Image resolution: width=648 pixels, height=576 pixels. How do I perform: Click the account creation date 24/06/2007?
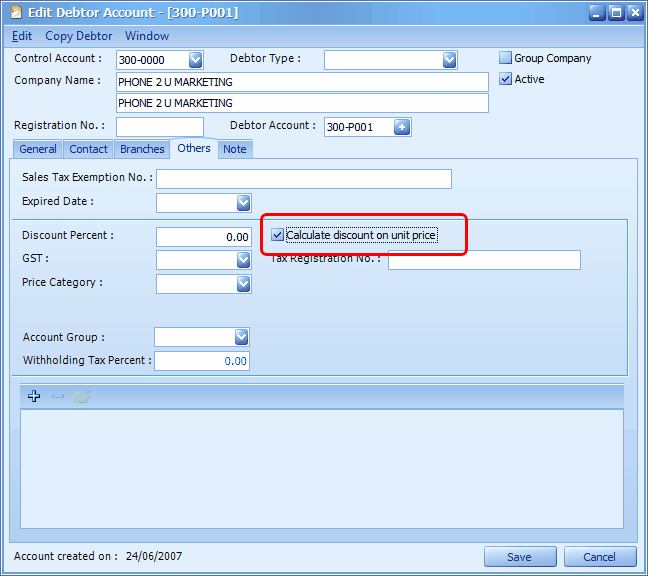click(154, 556)
